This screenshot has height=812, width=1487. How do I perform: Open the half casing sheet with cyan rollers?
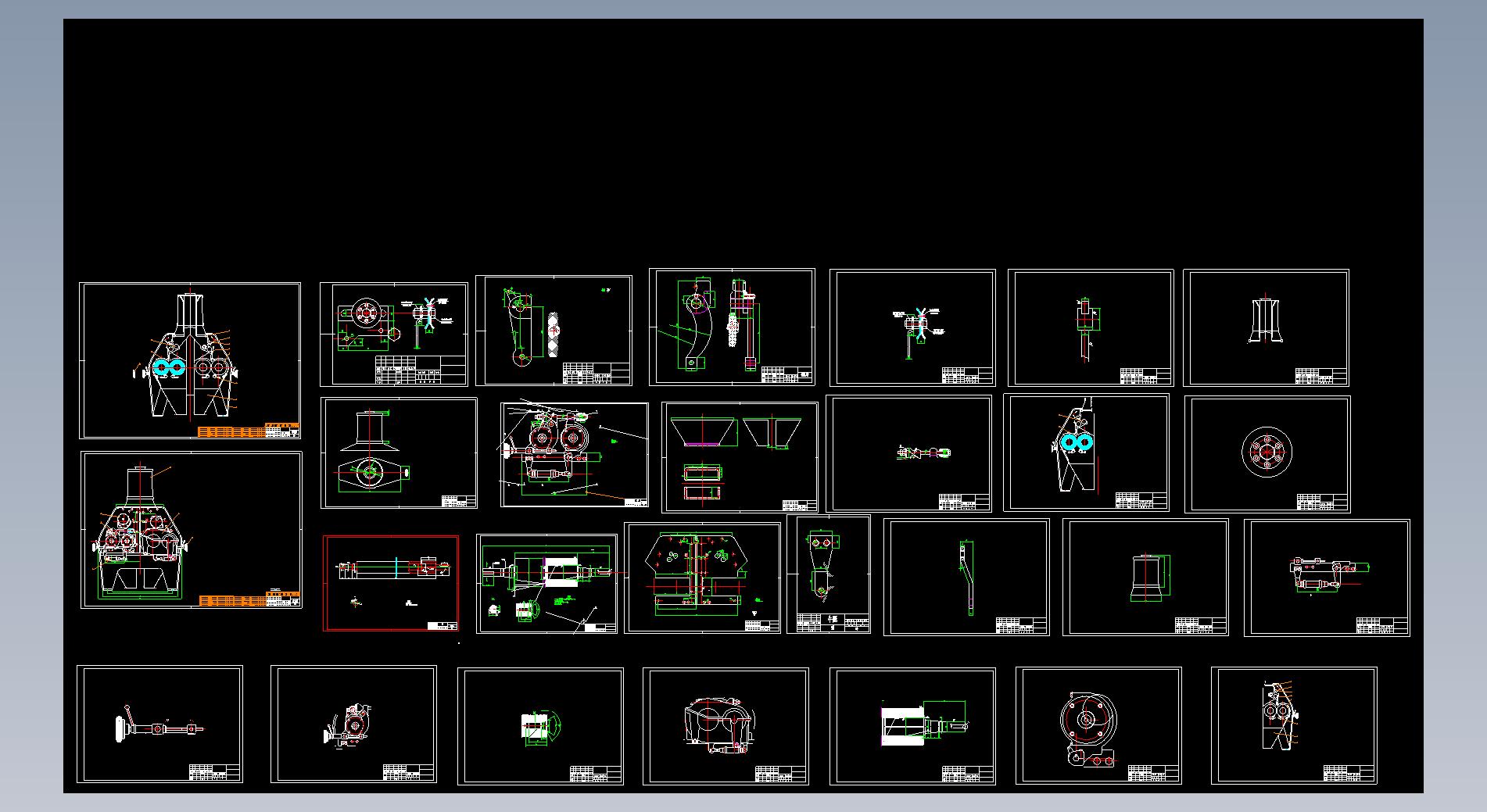tap(1087, 453)
